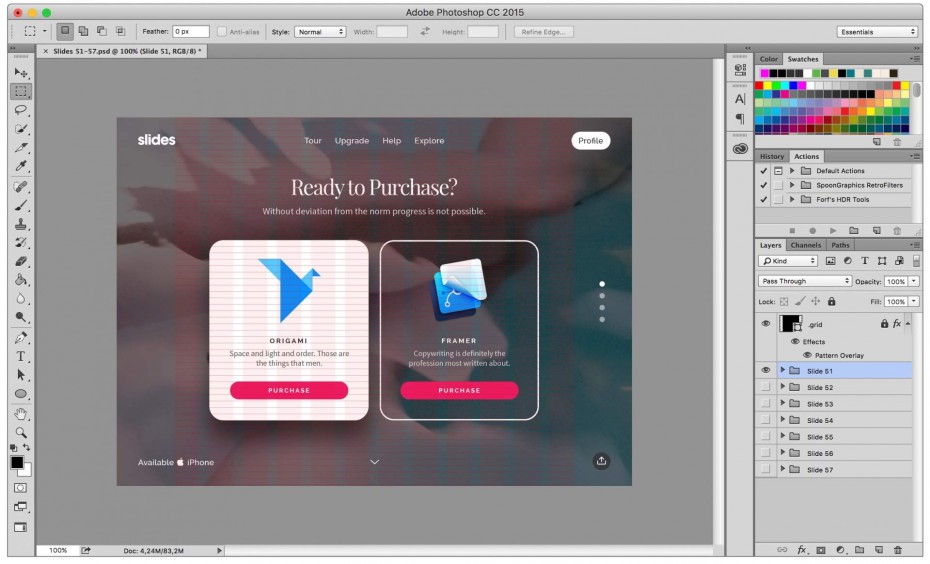
Task: Toggle Forf's HDR Tools checkmark
Action: tap(763, 199)
